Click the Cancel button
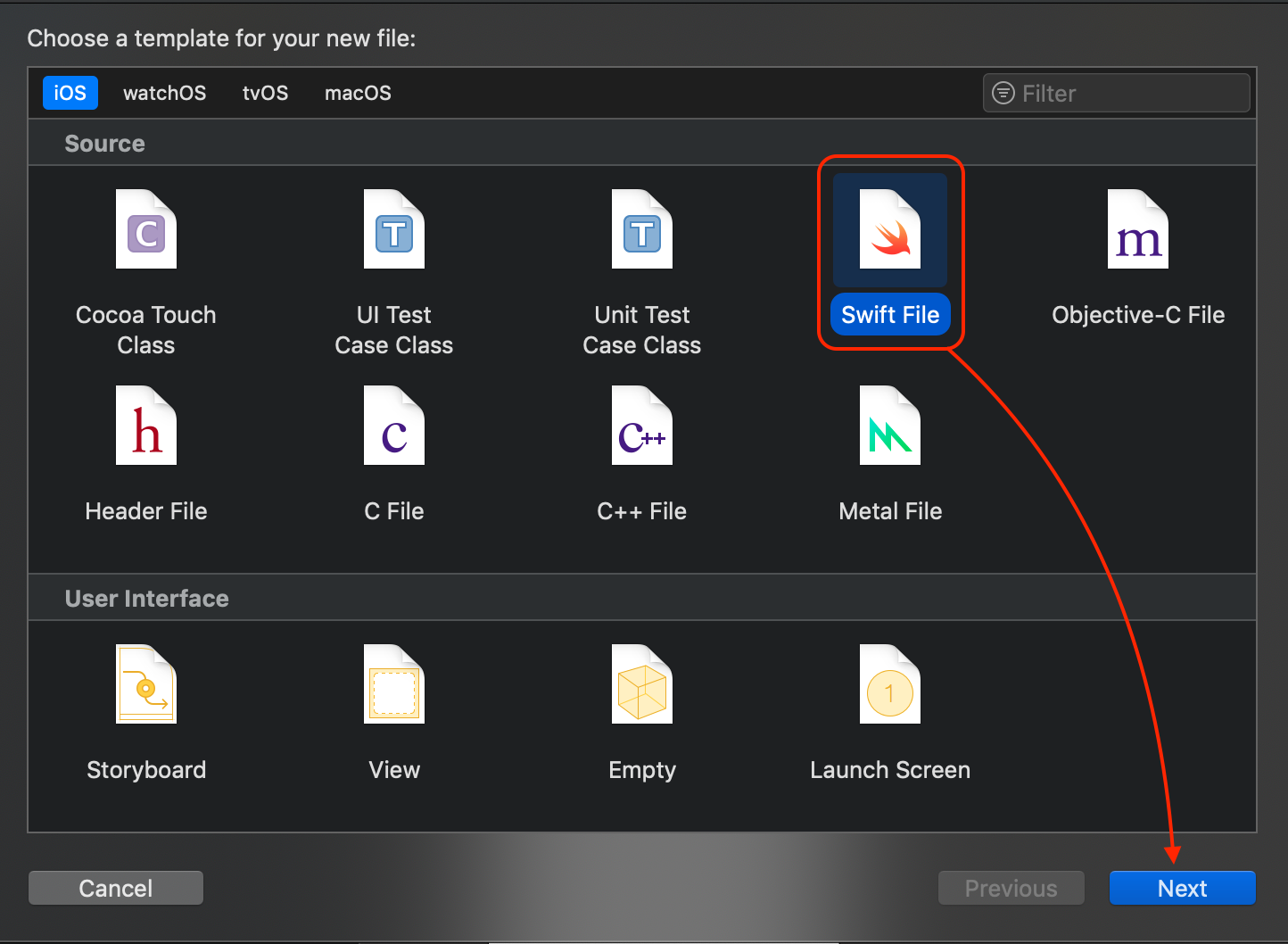The image size is (1288, 944). 116,889
